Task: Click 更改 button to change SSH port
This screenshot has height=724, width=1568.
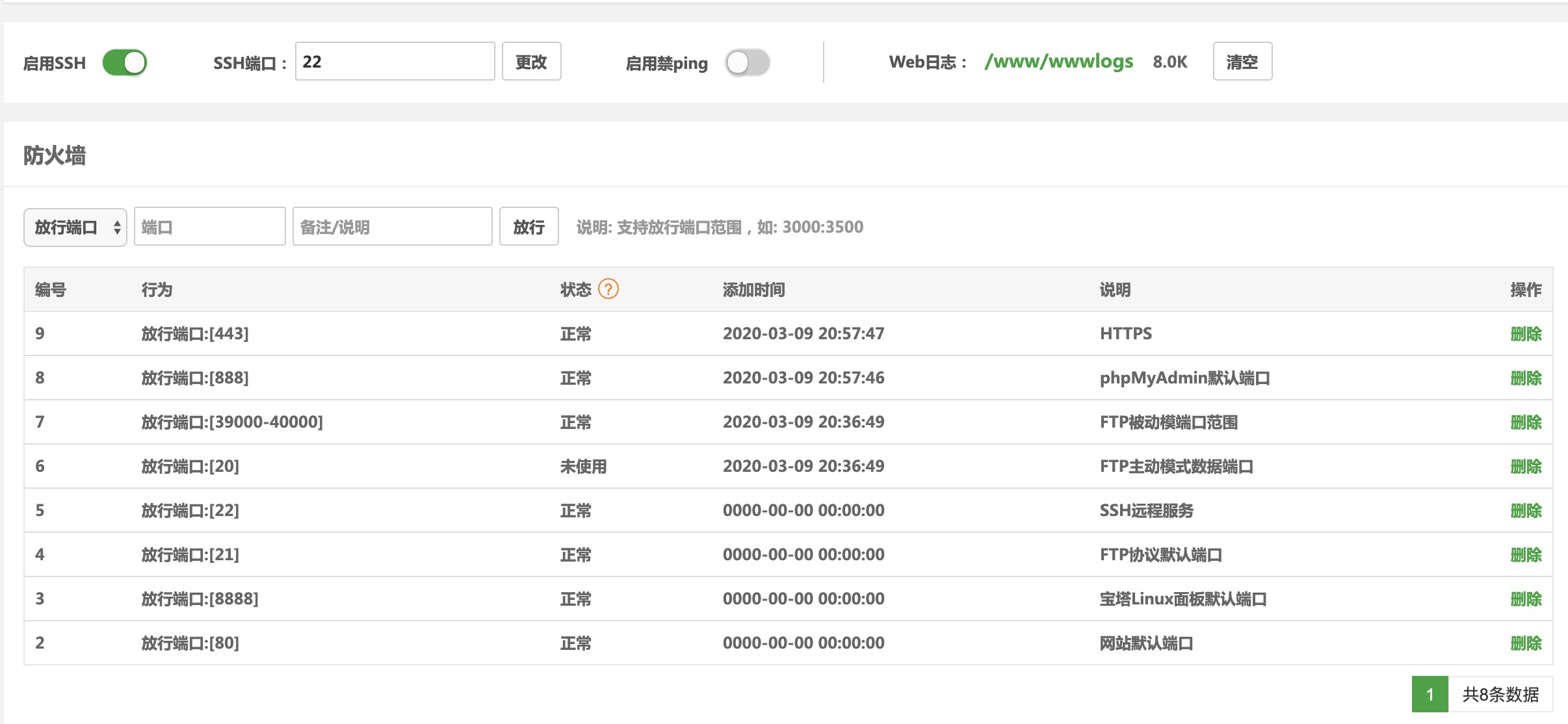Action: click(531, 62)
